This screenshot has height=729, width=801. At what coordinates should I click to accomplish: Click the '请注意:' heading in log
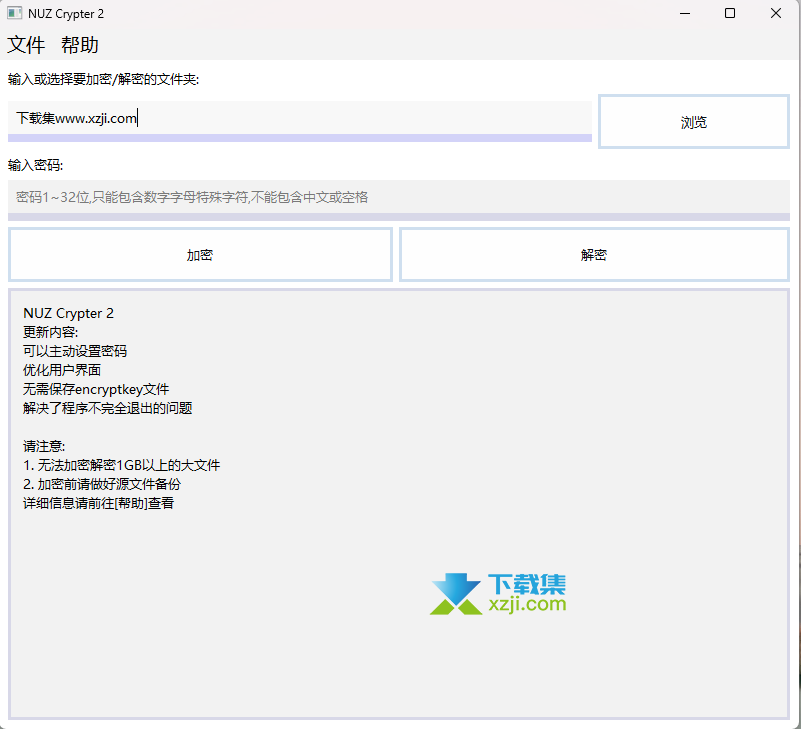point(44,446)
